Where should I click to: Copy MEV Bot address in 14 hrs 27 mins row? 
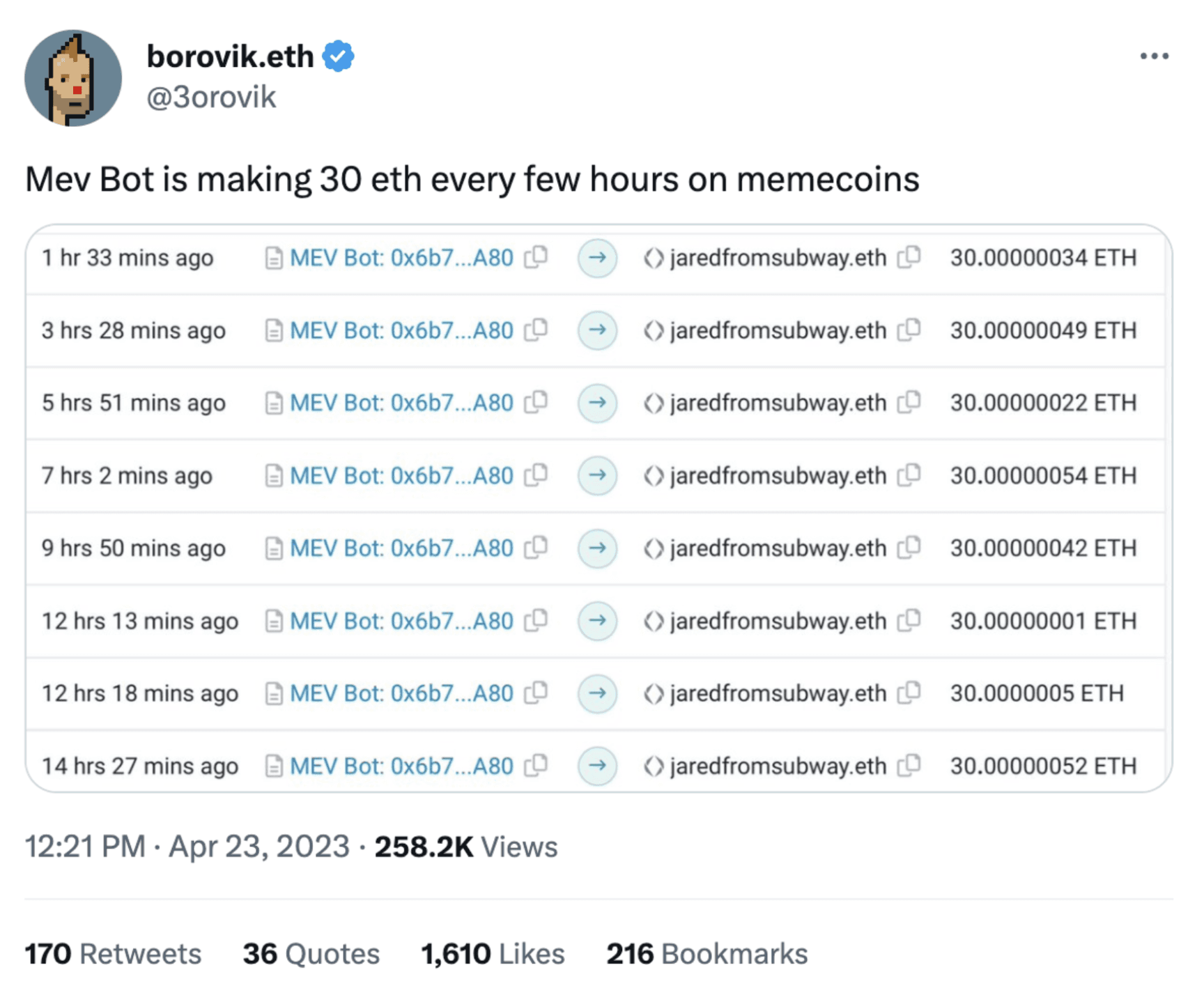536,766
